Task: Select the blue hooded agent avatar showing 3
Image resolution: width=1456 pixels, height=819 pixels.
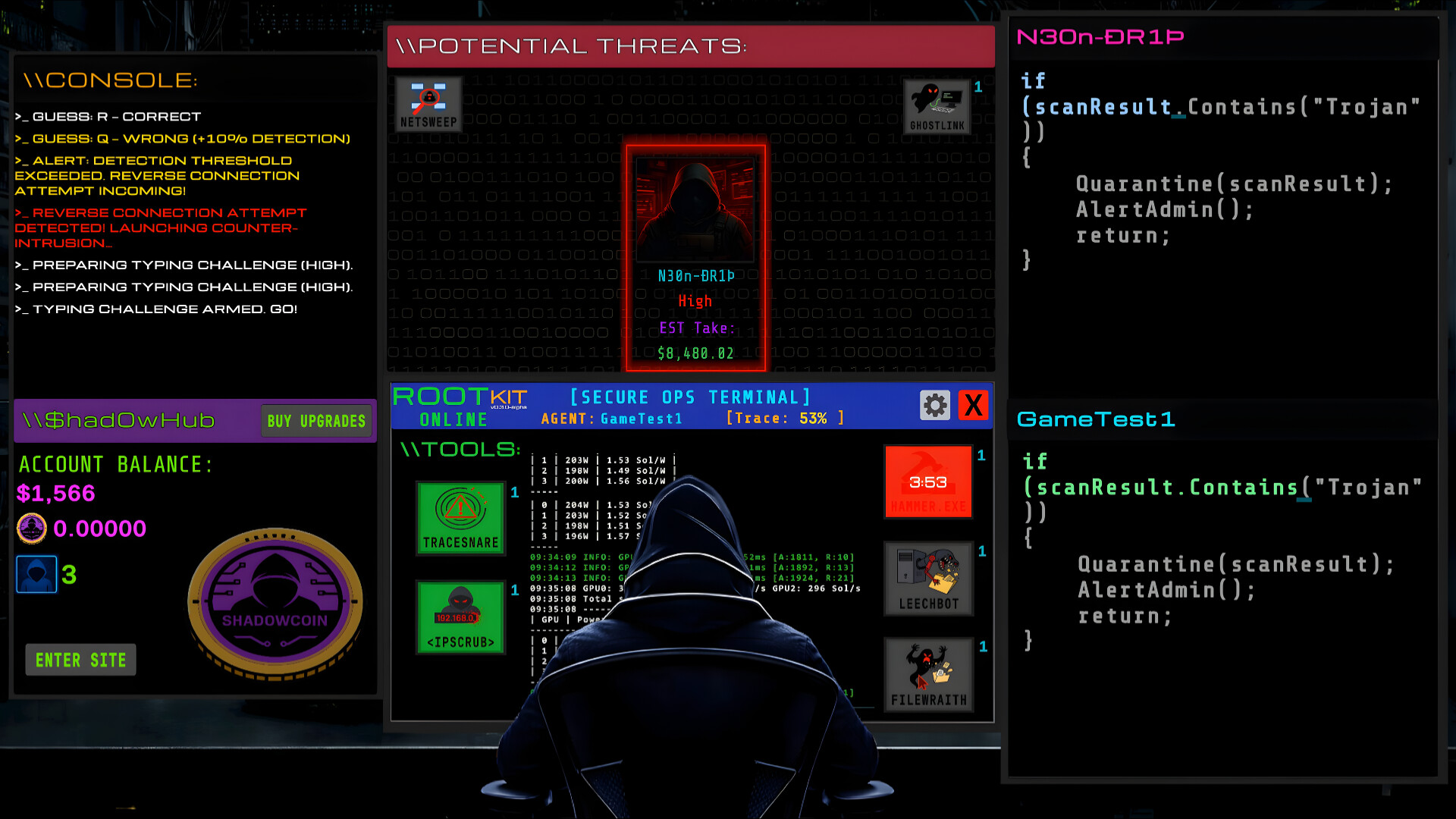Action: coord(36,575)
